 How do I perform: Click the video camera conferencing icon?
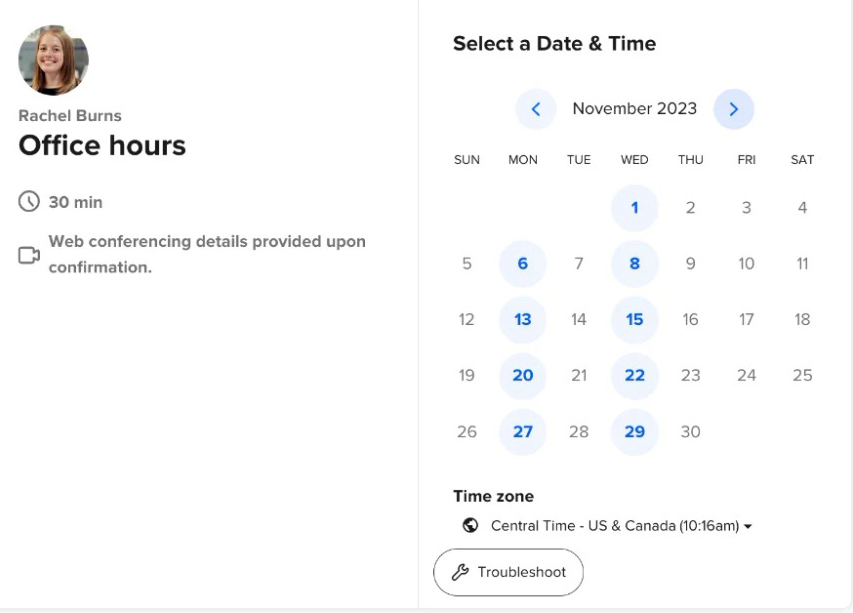tap(28, 256)
